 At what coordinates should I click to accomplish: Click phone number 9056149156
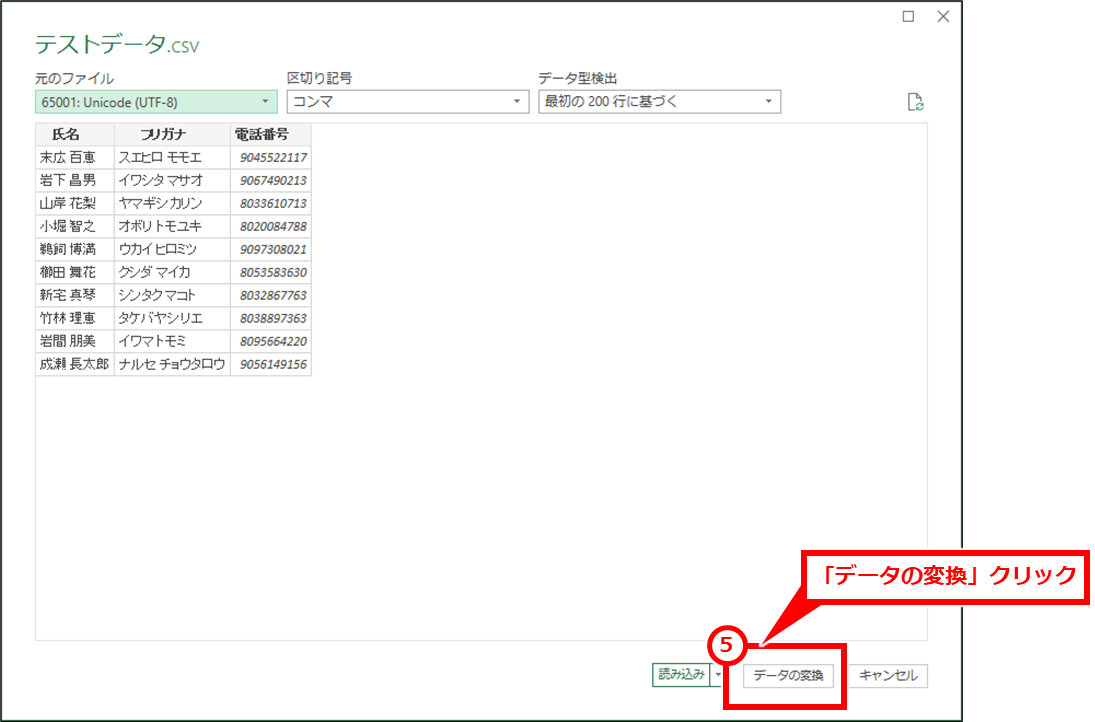click(271, 365)
